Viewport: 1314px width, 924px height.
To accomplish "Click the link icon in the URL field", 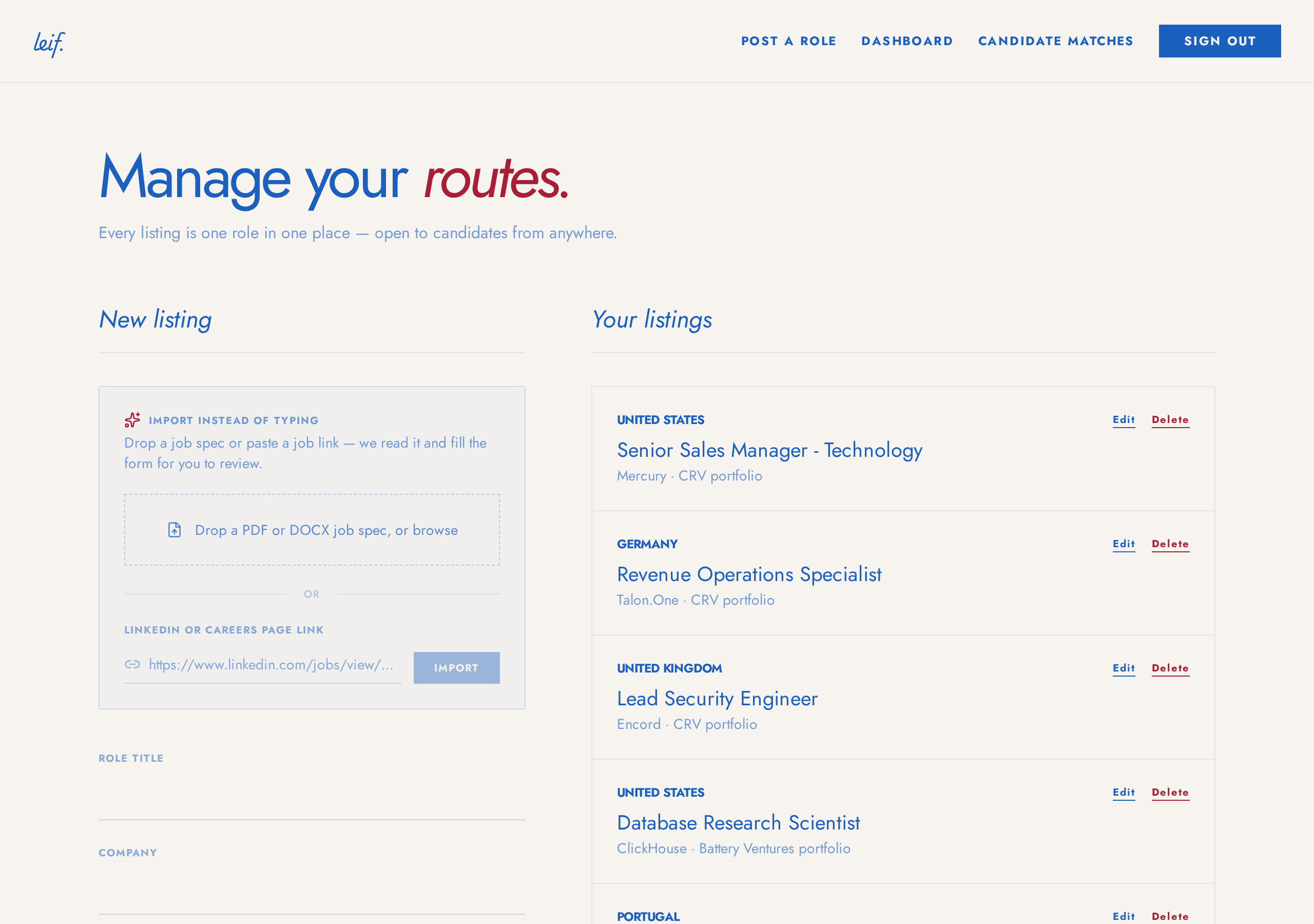I will pyautogui.click(x=132, y=664).
